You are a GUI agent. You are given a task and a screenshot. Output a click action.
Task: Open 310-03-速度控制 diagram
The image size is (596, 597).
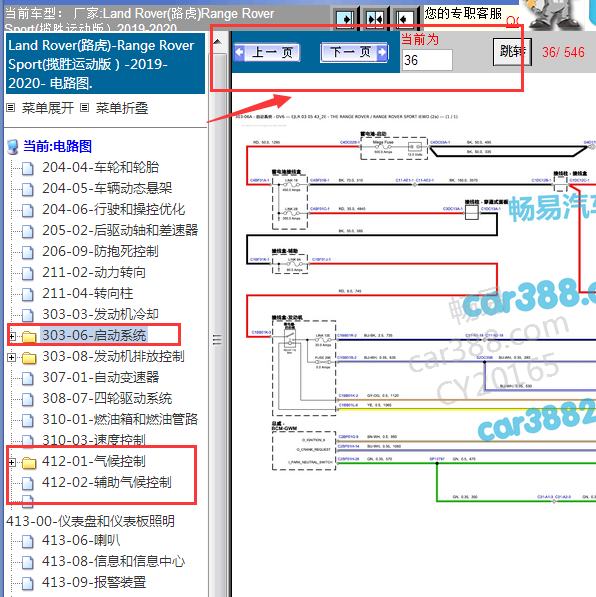(x=94, y=440)
